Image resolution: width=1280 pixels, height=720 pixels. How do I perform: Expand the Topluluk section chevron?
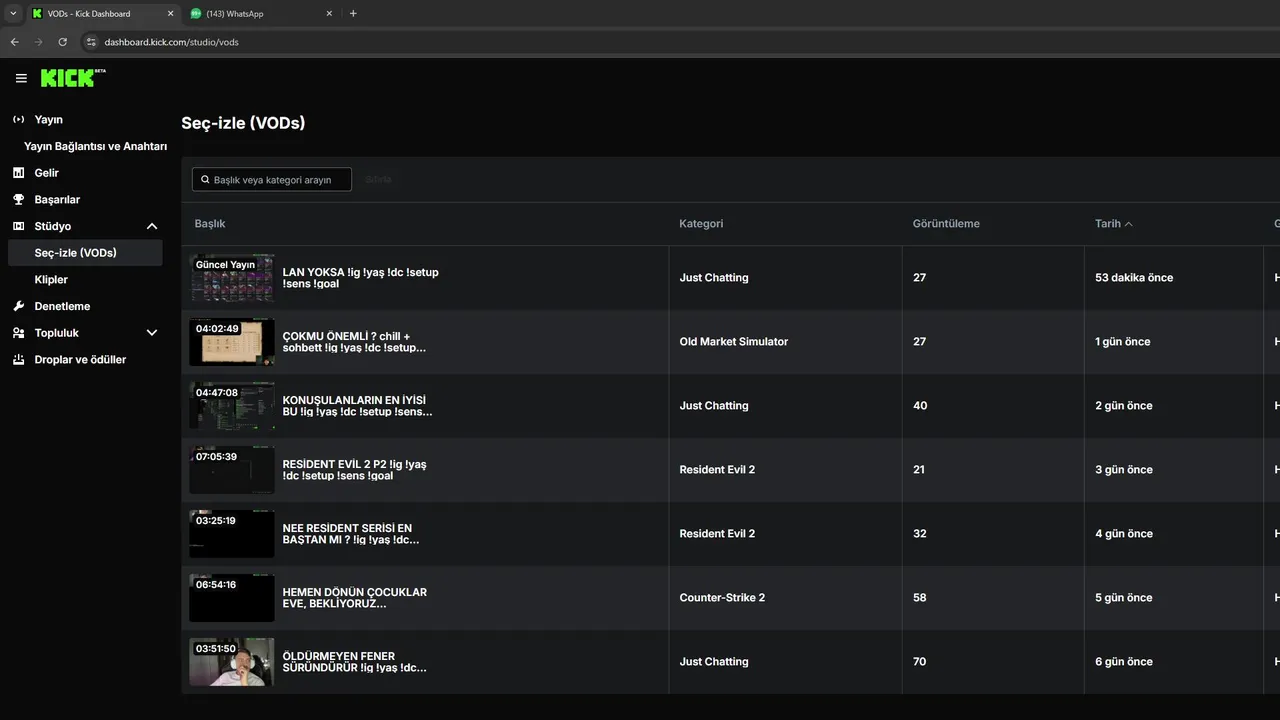(x=152, y=333)
